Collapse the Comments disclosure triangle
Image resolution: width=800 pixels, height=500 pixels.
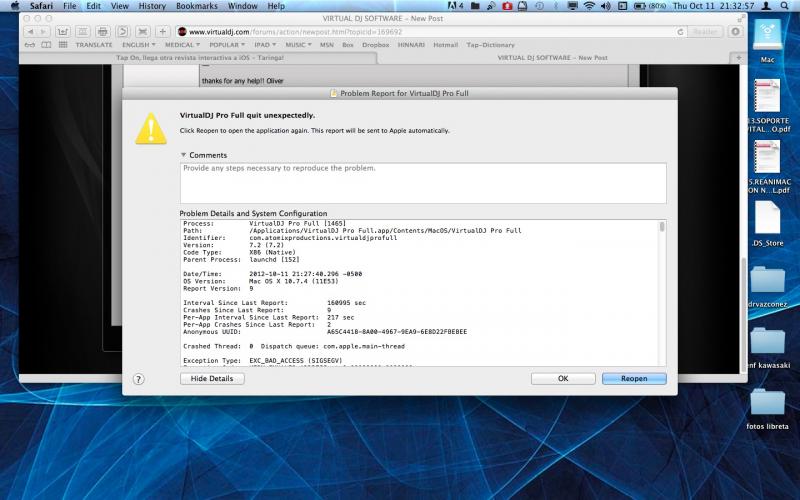[x=183, y=155]
